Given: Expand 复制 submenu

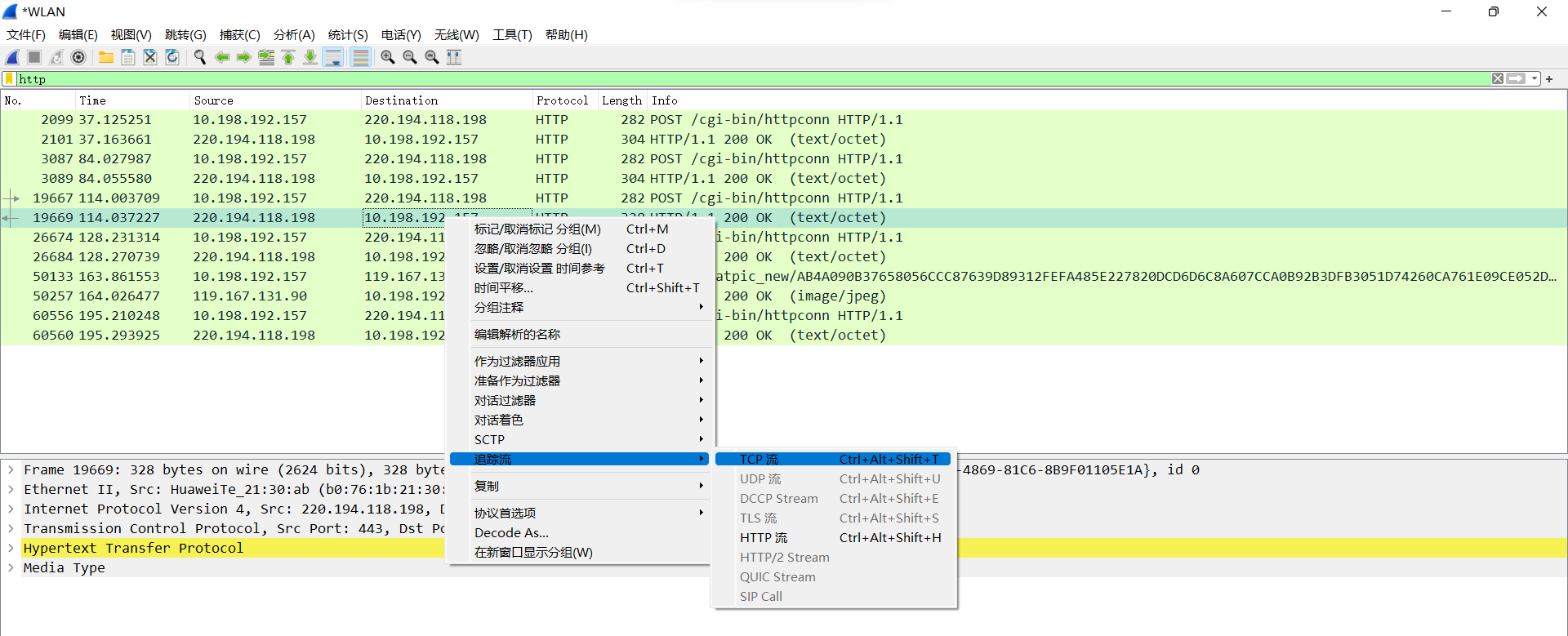Looking at the screenshot, I should pos(579,487).
